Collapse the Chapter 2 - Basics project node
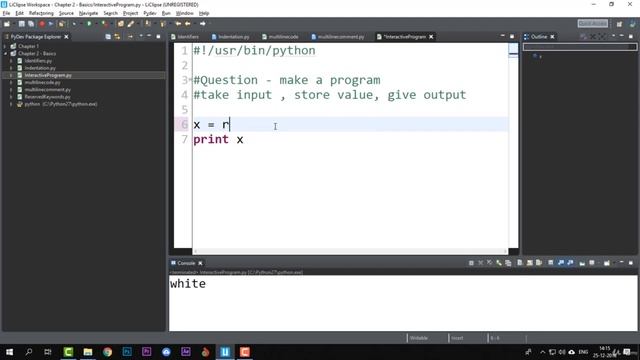 [5, 53]
